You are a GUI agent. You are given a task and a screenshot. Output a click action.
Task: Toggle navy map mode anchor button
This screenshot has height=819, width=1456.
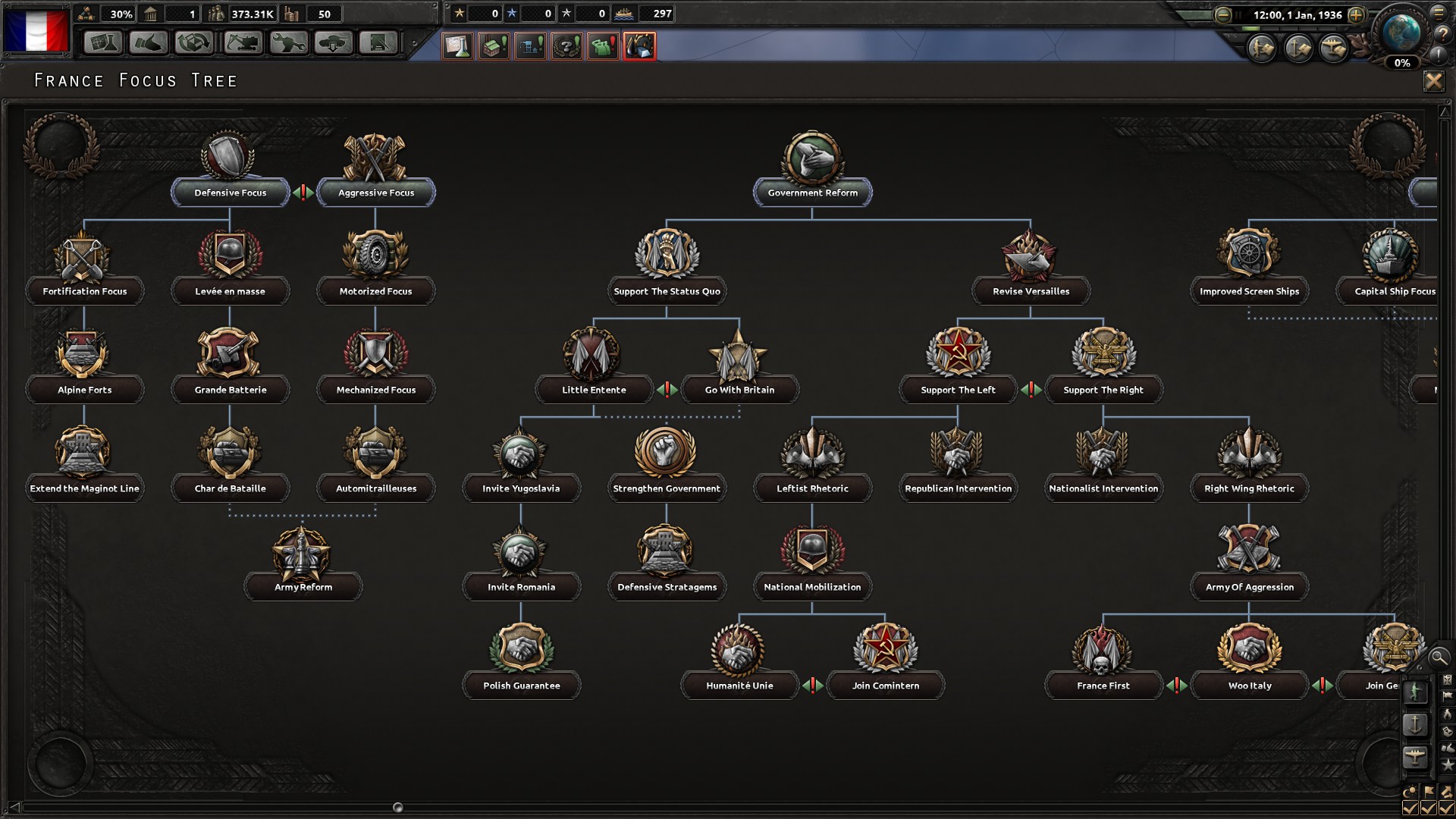1415,724
